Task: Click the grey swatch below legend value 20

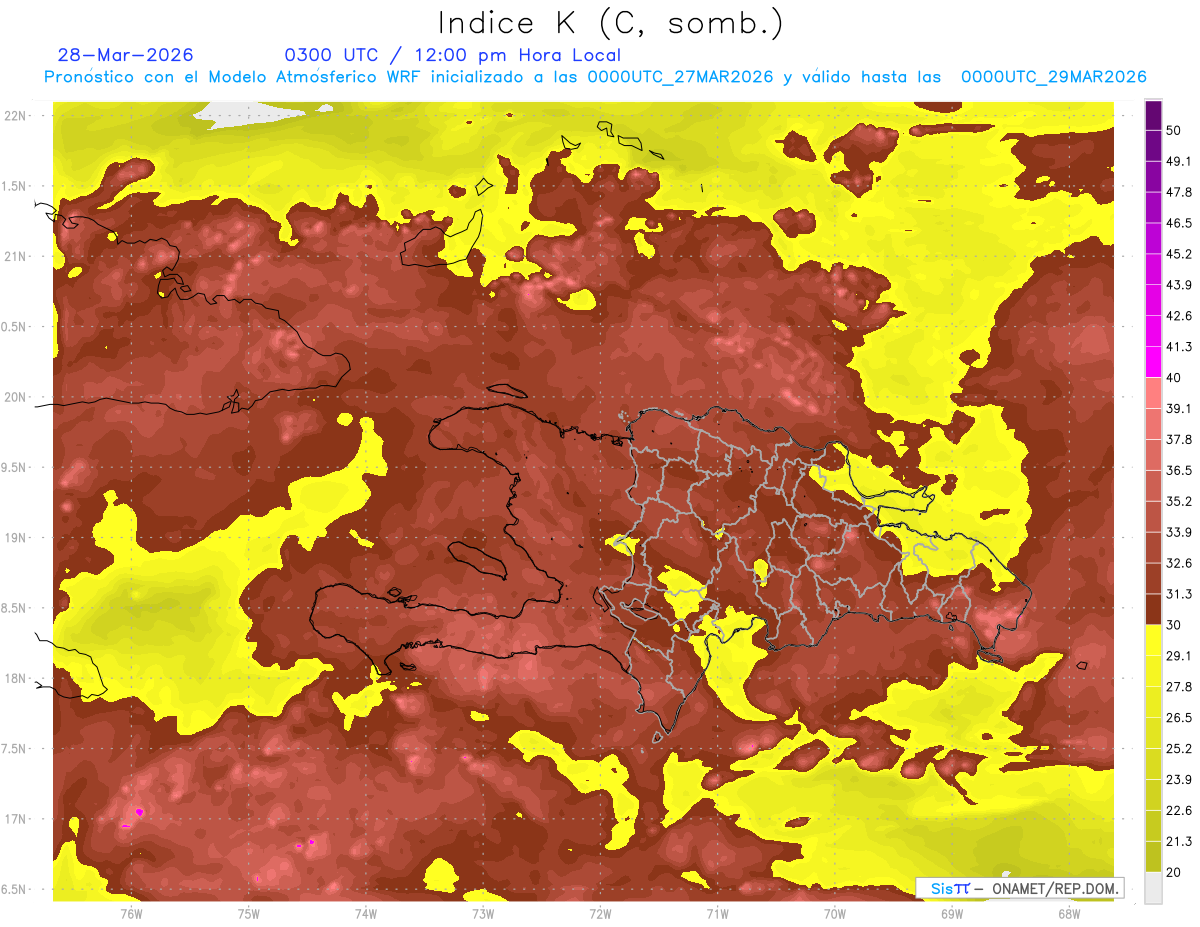Action: (x=1153, y=888)
